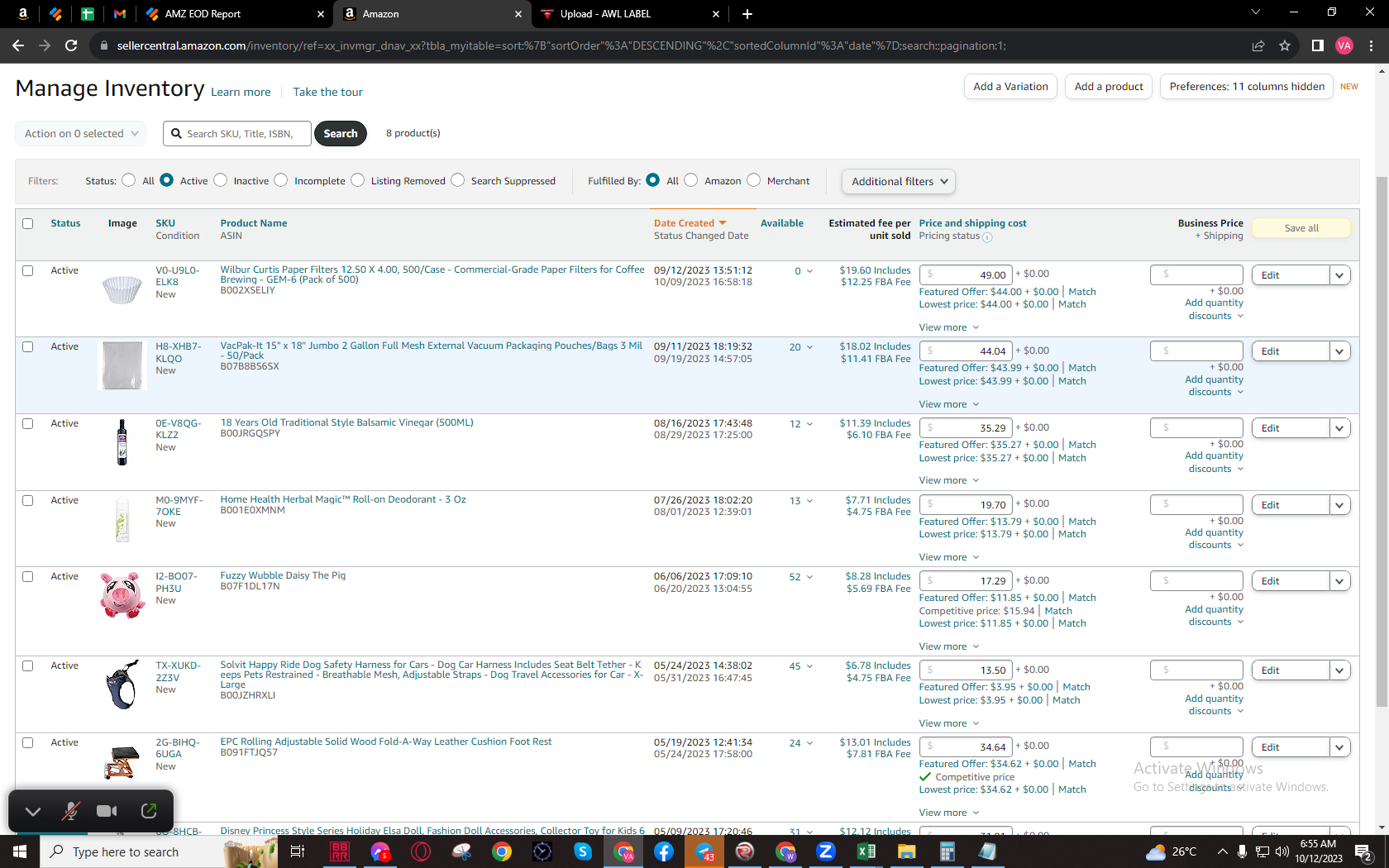The height and width of the screenshot is (868, 1389).
Task: Open File Explorer from the taskbar
Action: [x=907, y=851]
